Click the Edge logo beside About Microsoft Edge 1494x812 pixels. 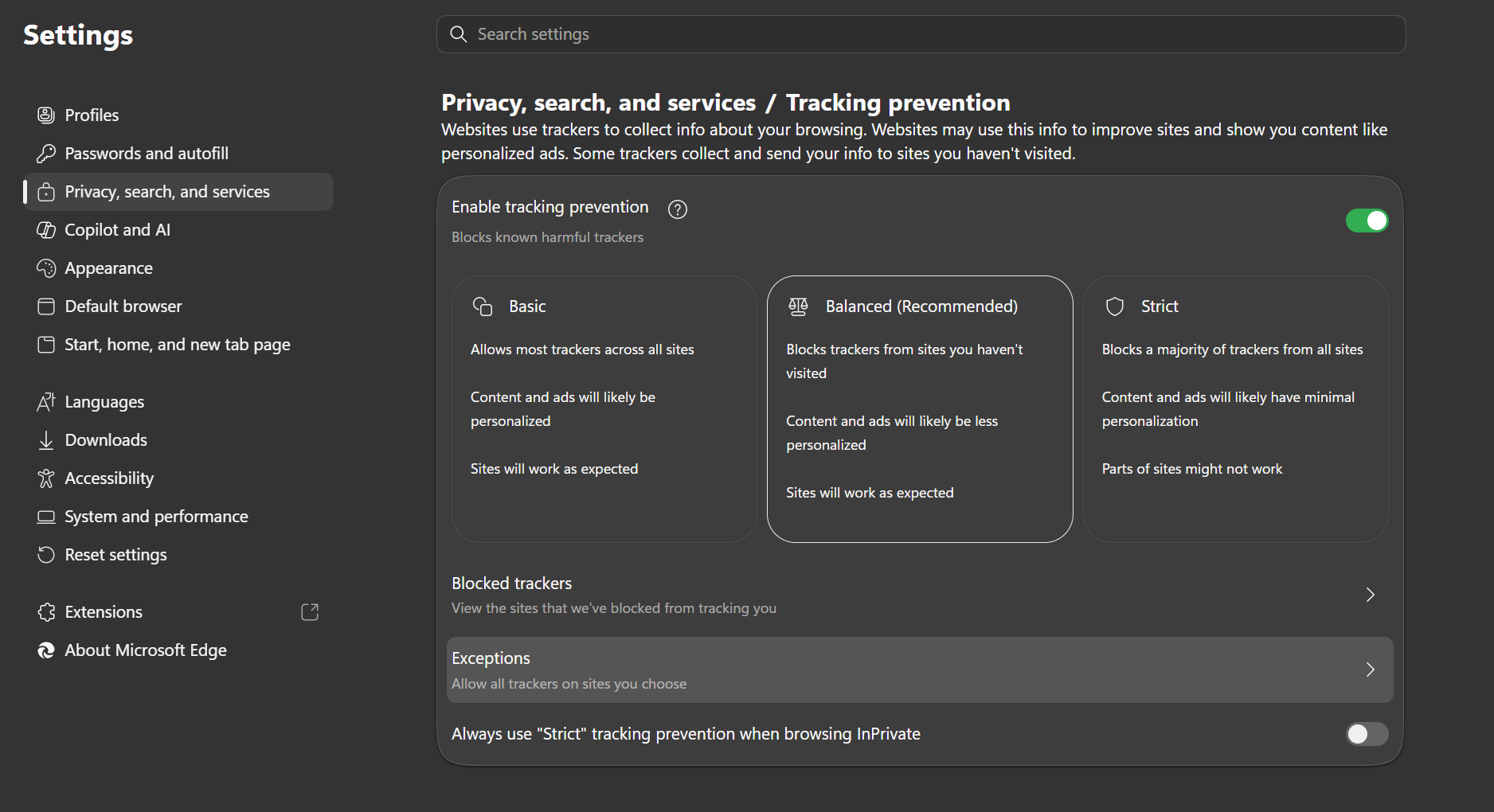(x=46, y=650)
